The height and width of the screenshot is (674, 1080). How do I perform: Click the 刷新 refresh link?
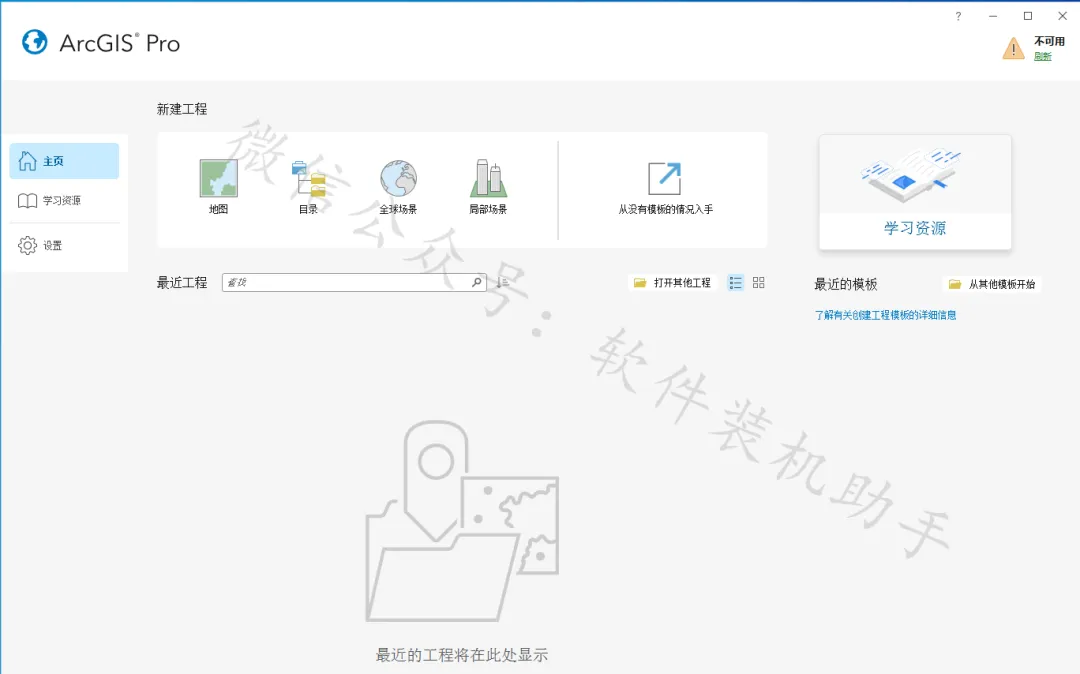(1042, 56)
